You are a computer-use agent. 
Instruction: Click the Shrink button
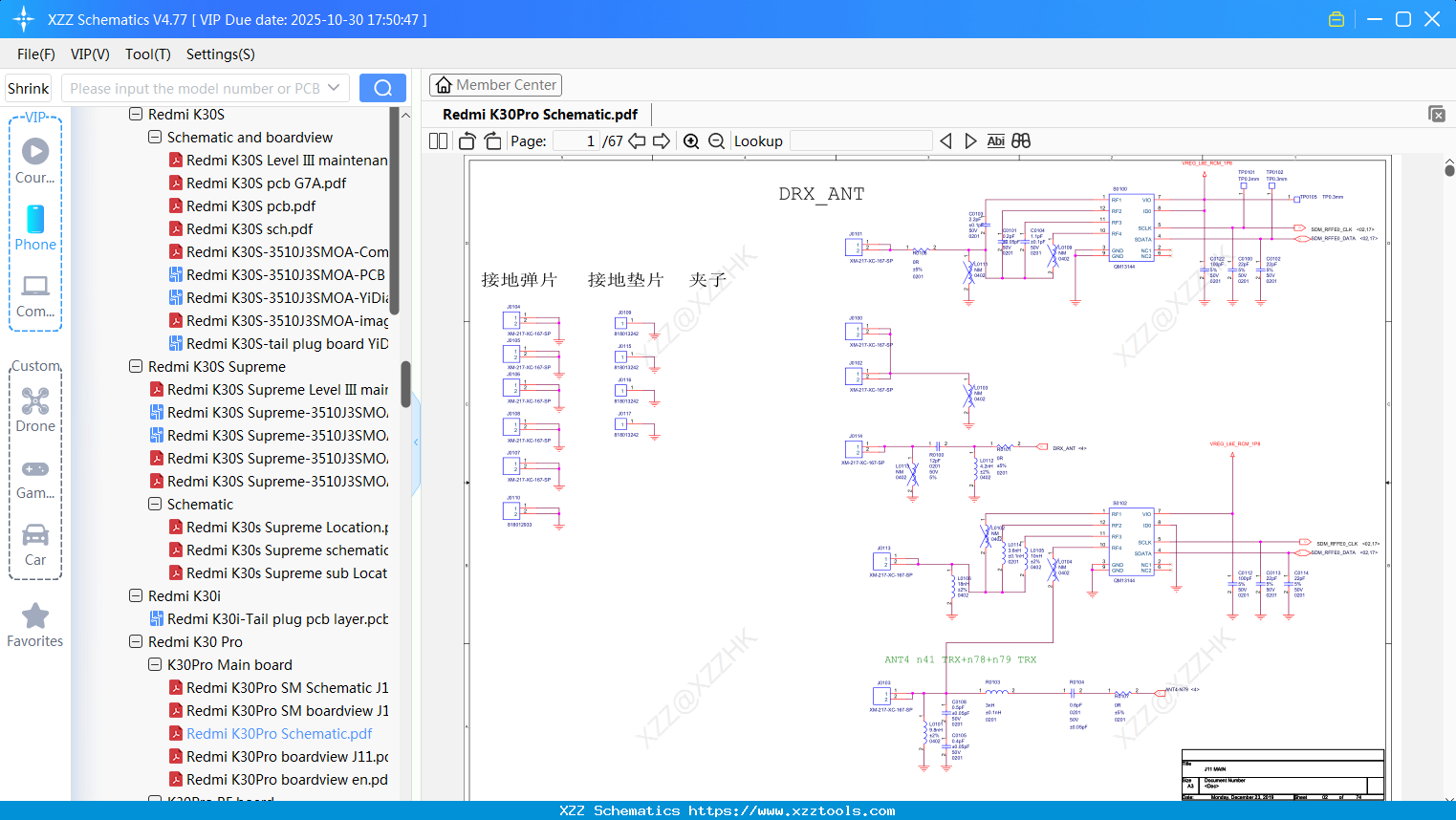coord(28,87)
